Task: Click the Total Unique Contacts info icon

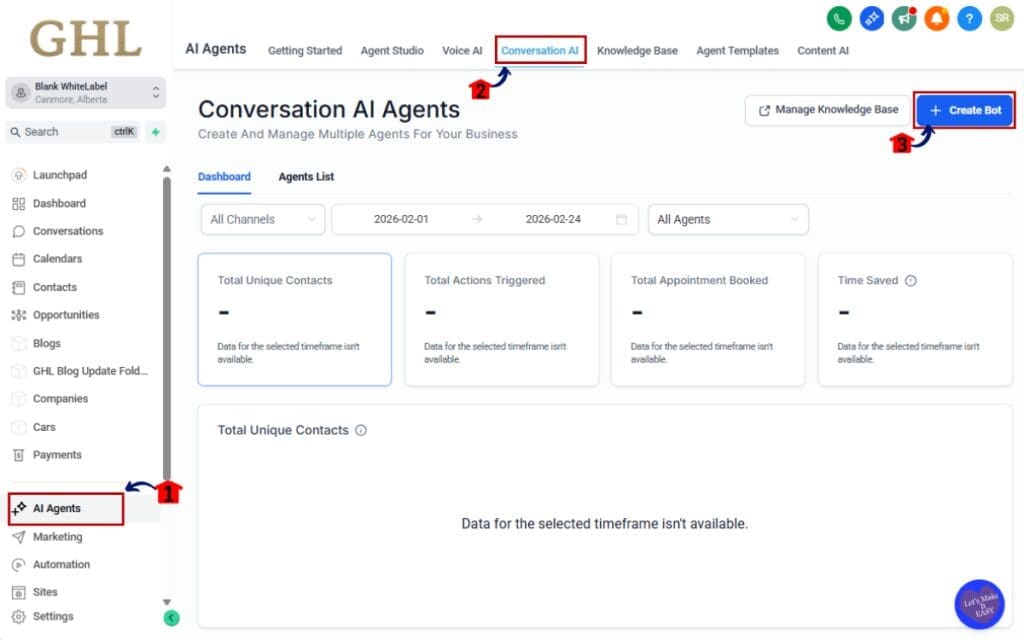Action: click(360, 430)
